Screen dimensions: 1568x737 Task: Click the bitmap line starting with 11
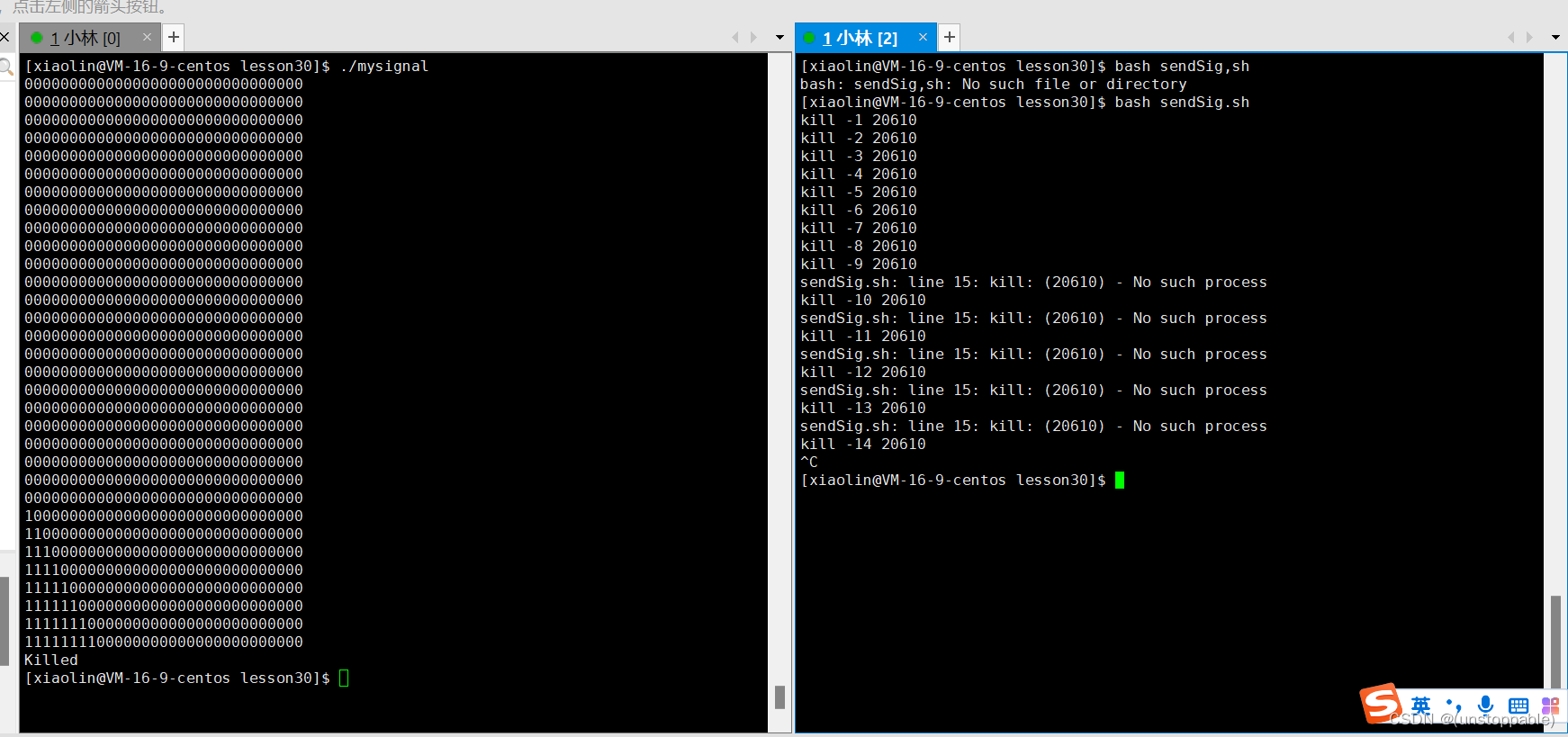click(x=164, y=534)
